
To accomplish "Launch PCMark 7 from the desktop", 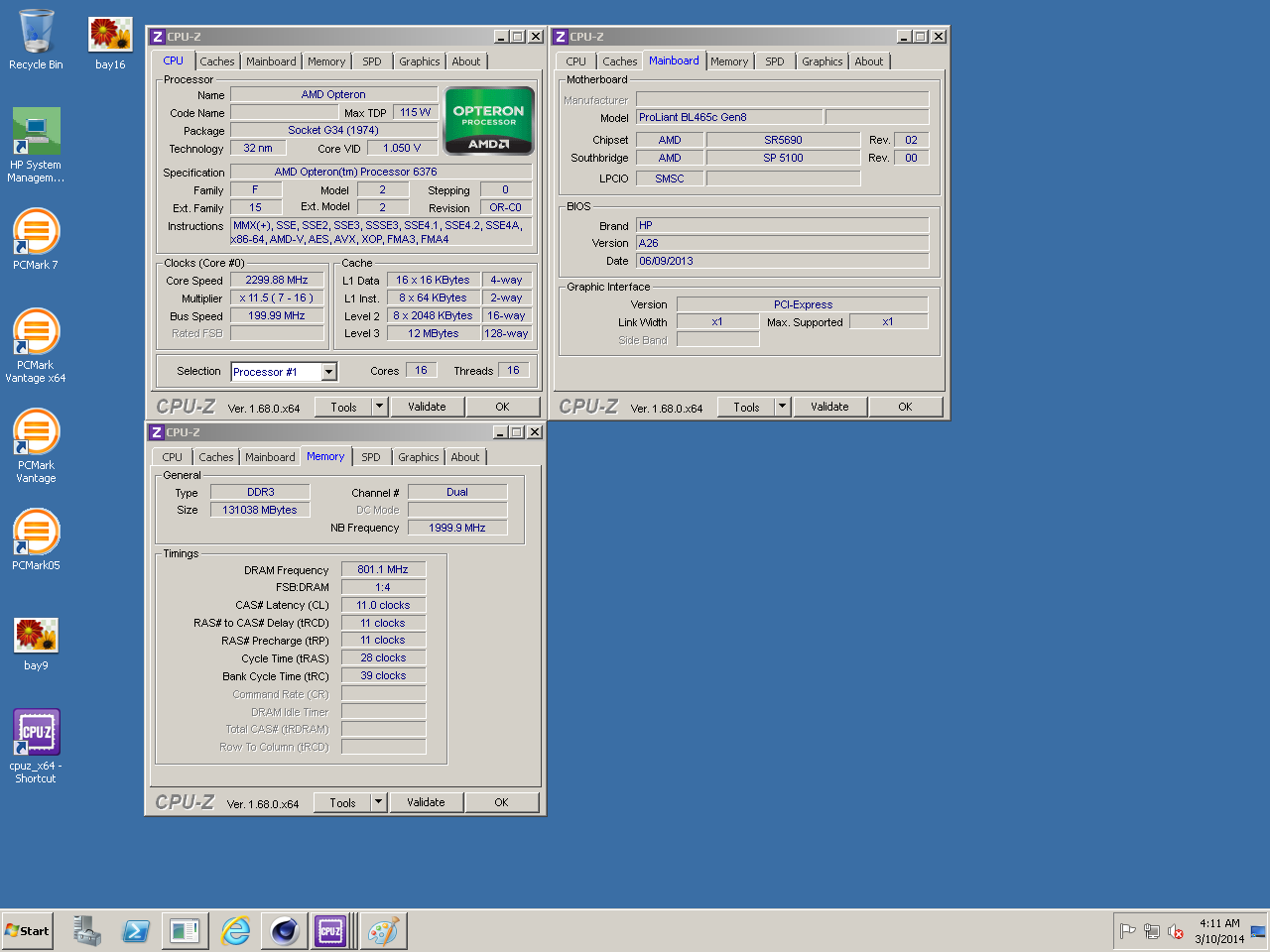I will point(36,239).
